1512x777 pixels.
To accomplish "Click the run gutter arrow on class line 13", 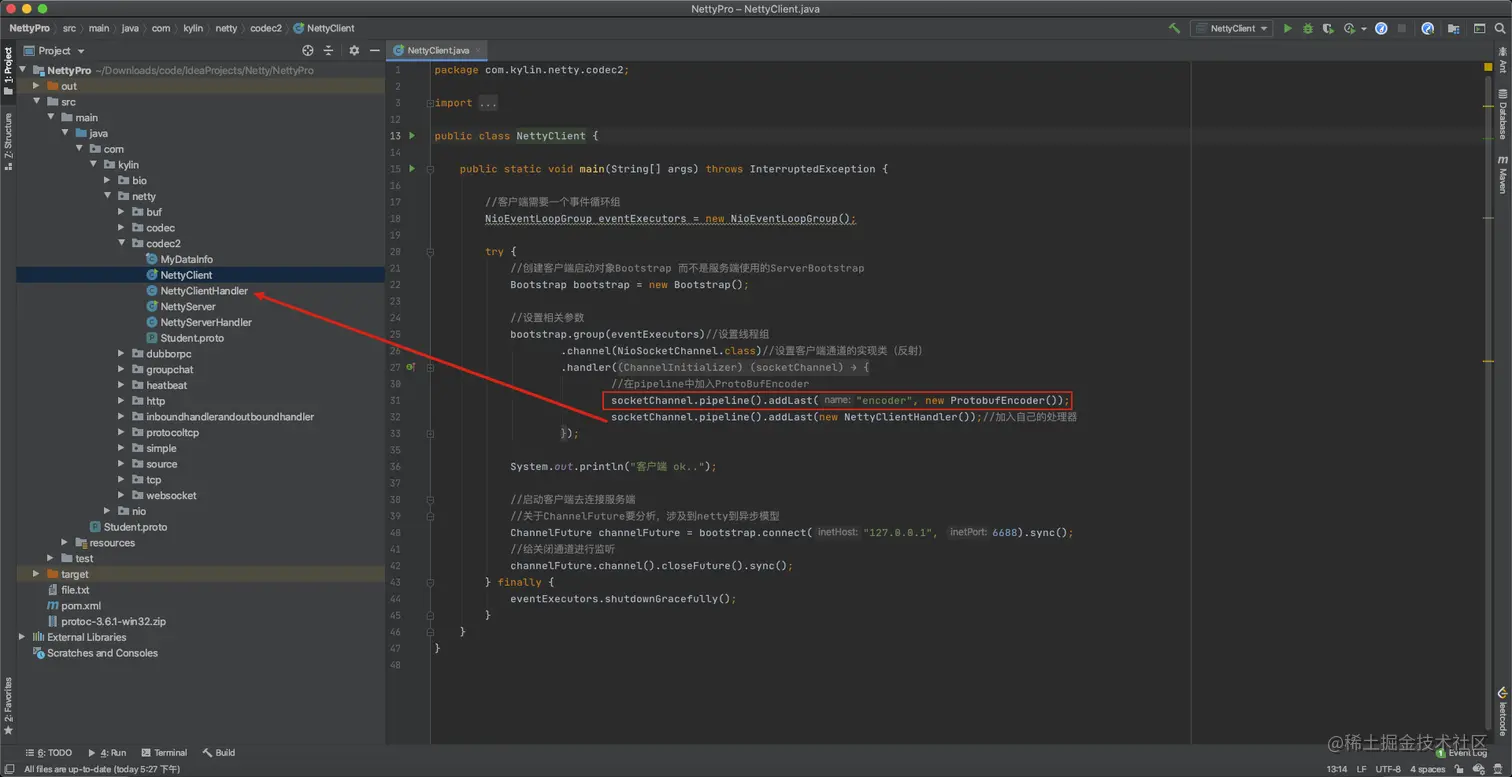I will point(411,135).
